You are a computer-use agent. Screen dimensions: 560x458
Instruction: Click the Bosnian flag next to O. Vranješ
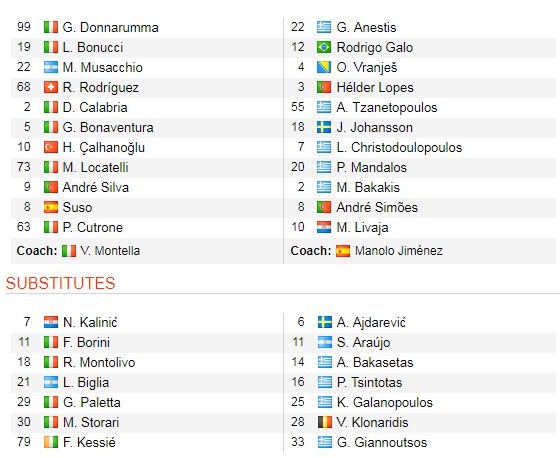[324, 67]
